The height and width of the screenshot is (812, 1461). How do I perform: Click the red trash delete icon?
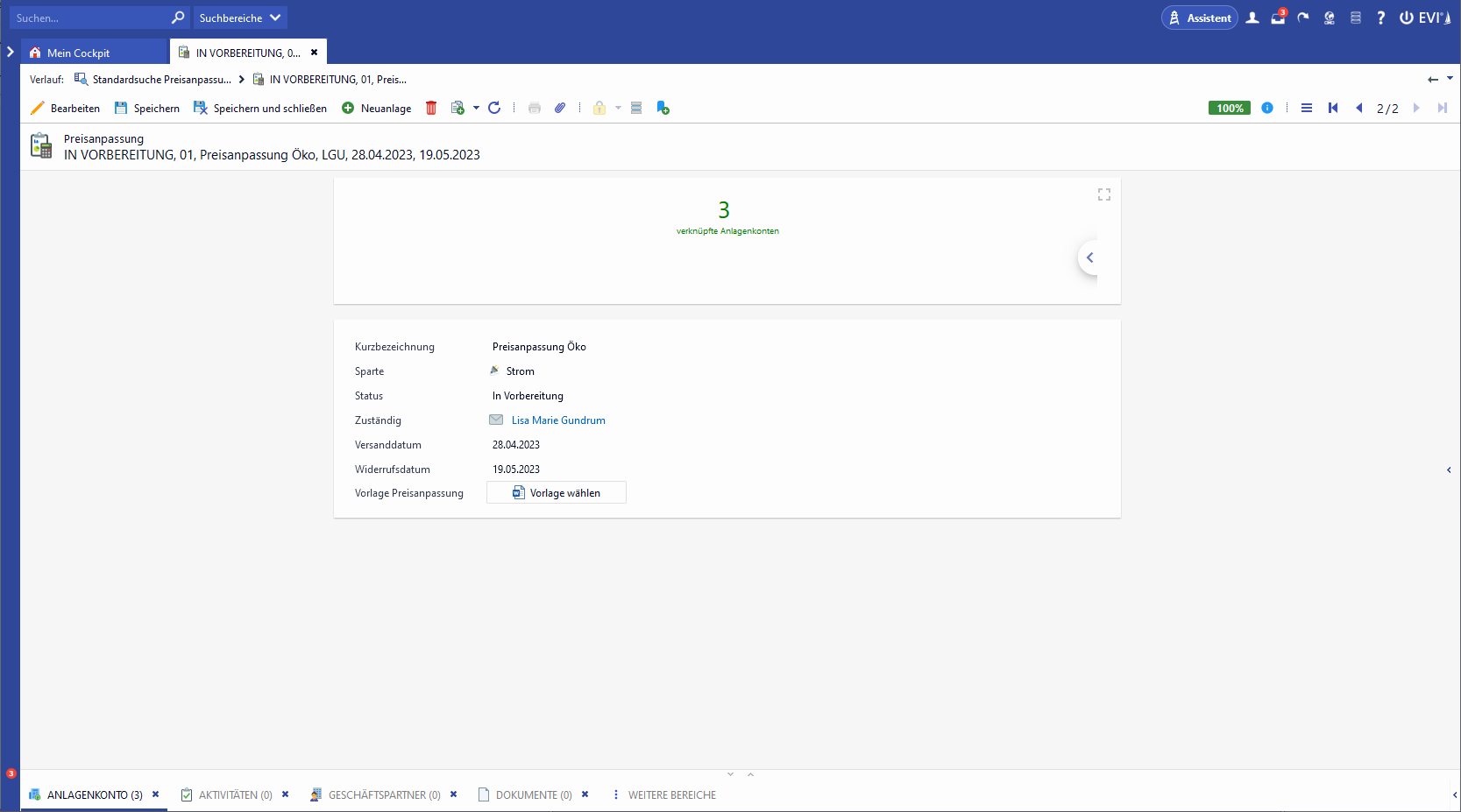tap(431, 108)
